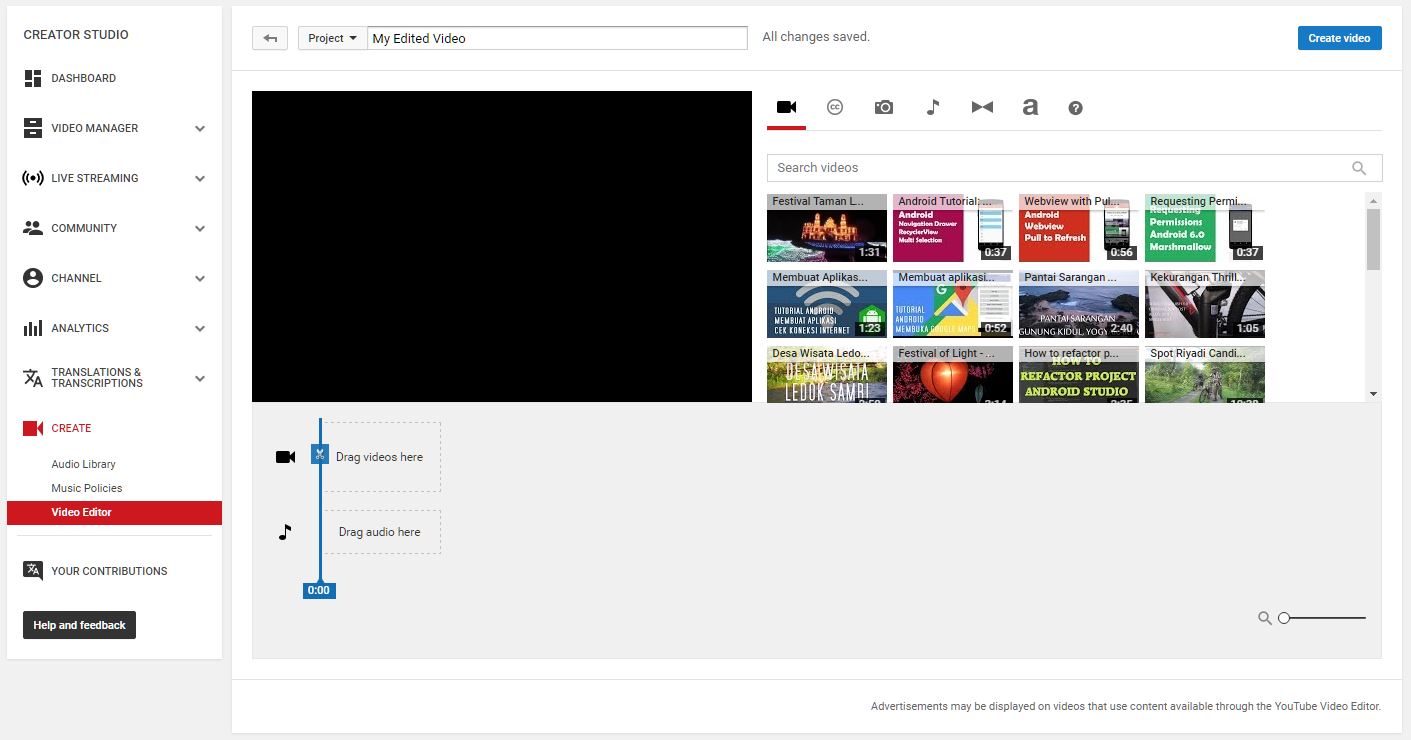Expand the Live Streaming section
The height and width of the screenshot is (740, 1411).
point(200,178)
